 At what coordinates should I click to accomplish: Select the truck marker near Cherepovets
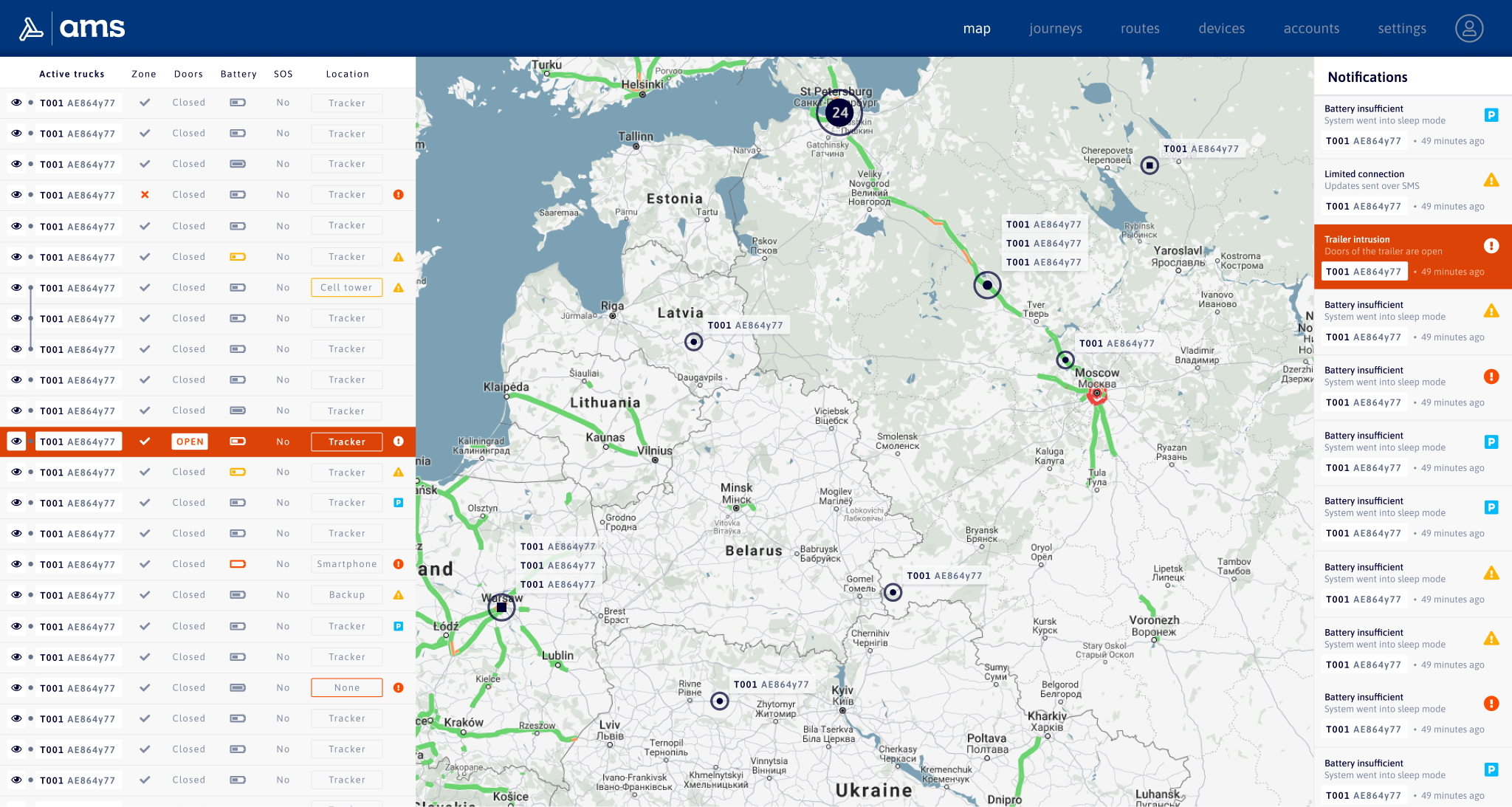click(1150, 165)
